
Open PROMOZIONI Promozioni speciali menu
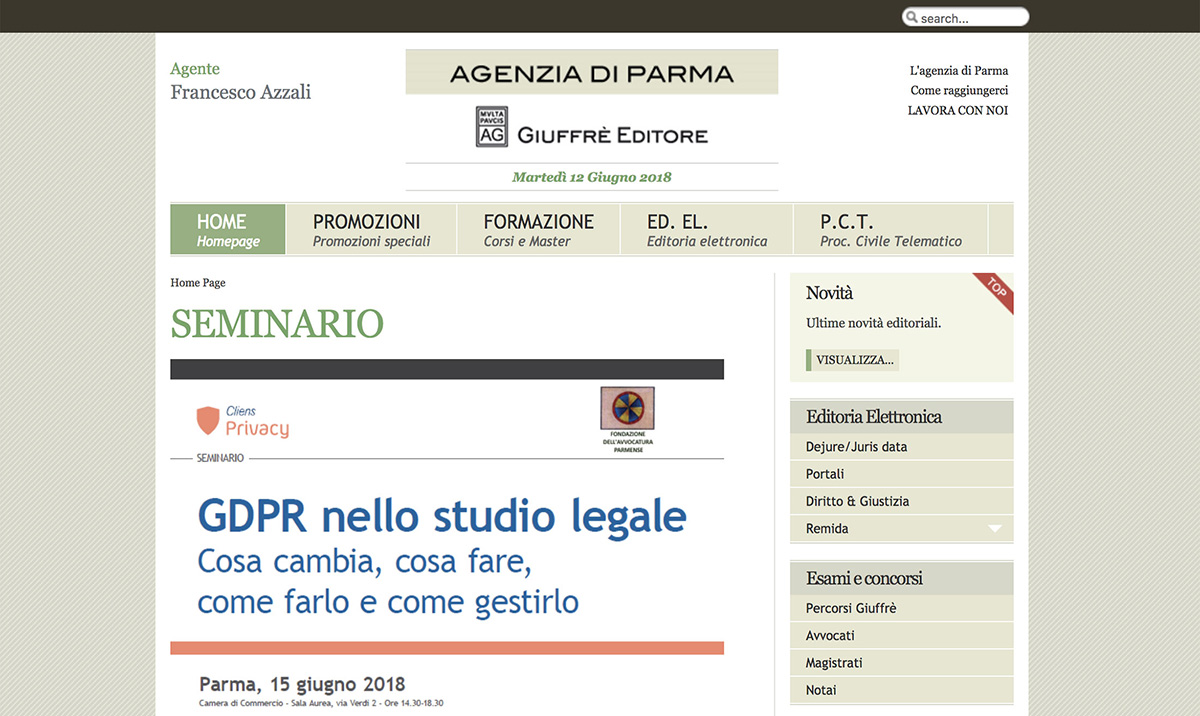pyautogui.click(x=371, y=230)
